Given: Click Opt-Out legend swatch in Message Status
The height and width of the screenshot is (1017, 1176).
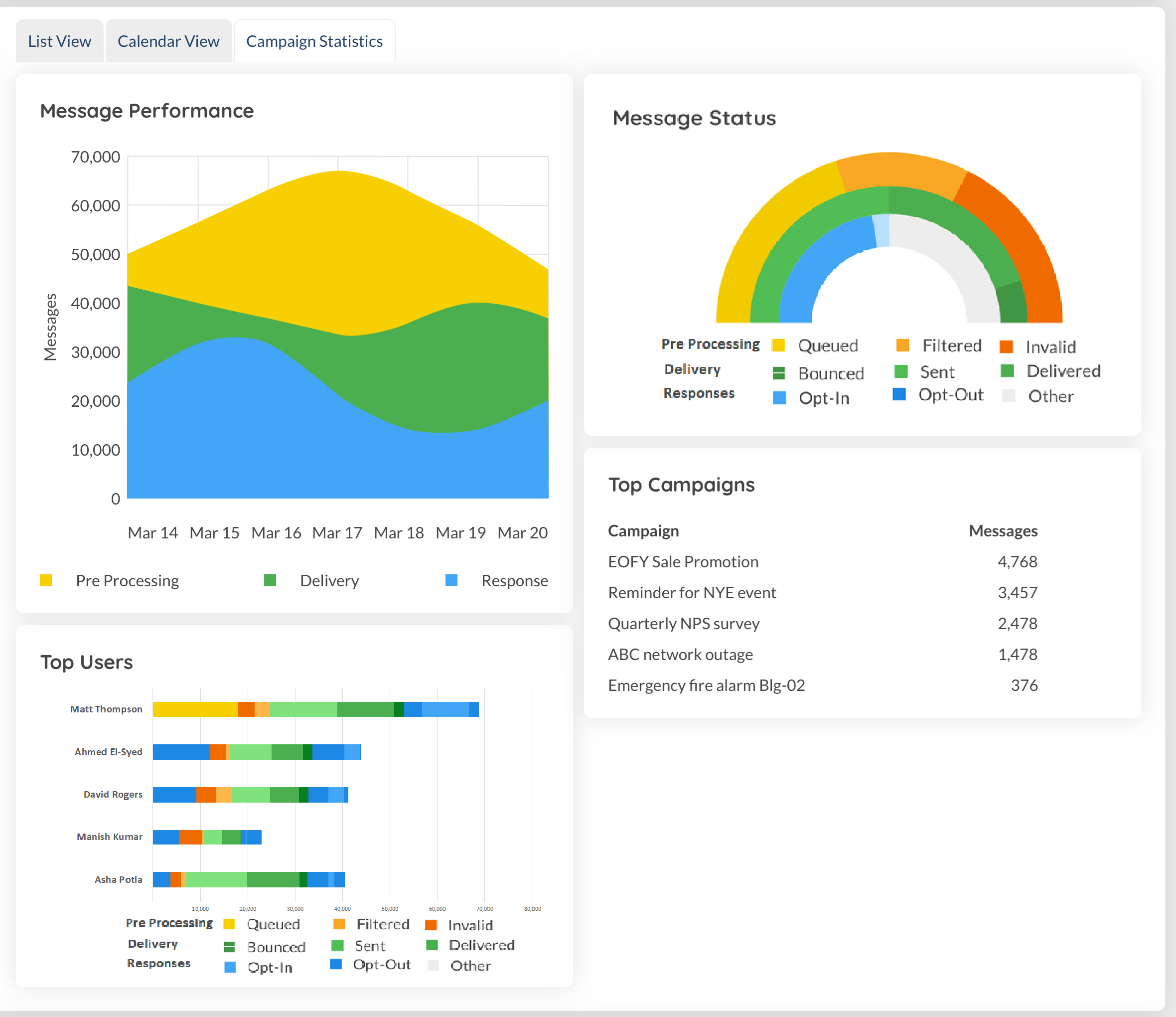Looking at the screenshot, I should (x=899, y=394).
